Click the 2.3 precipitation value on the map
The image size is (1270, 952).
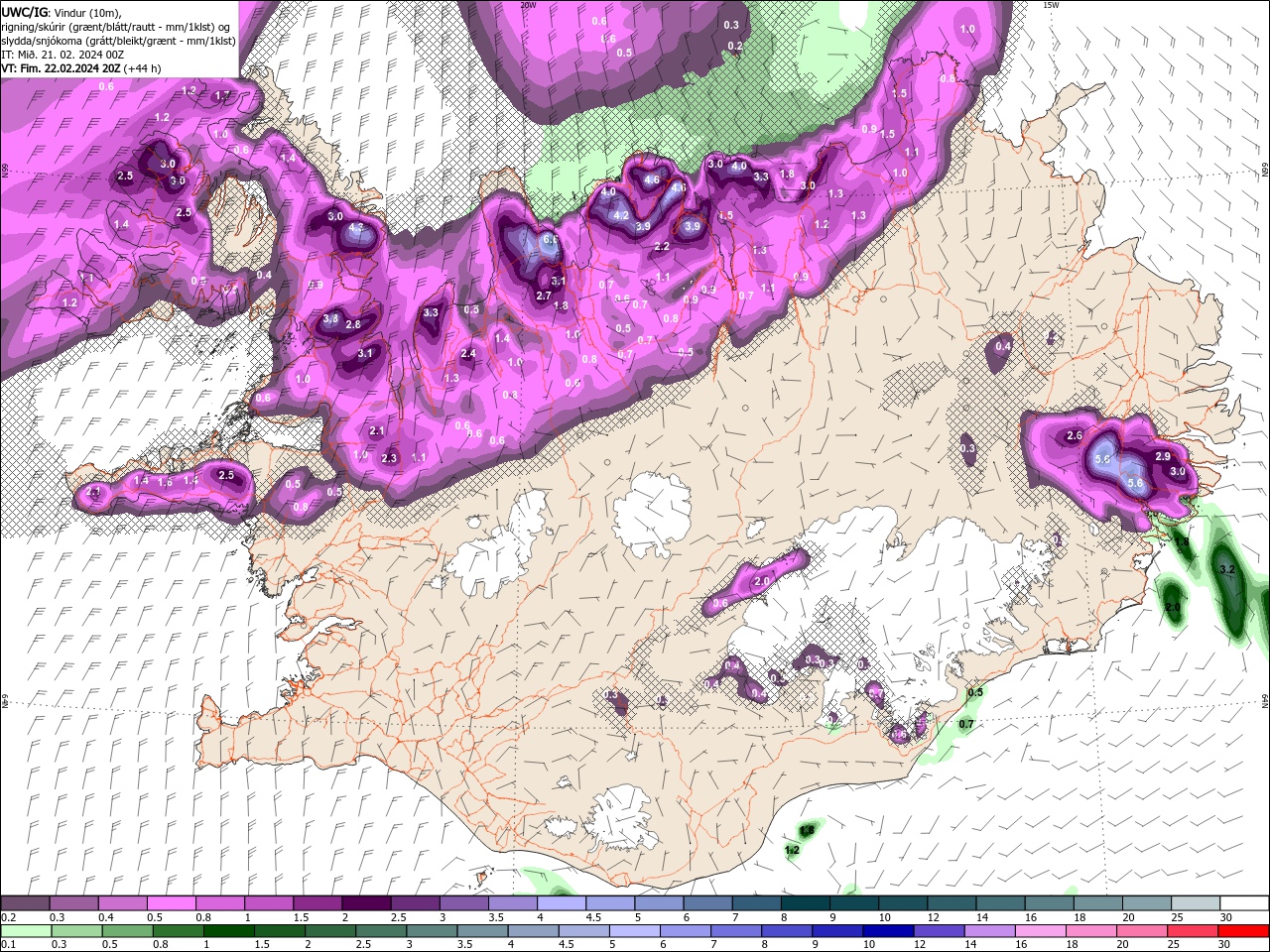pos(389,458)
